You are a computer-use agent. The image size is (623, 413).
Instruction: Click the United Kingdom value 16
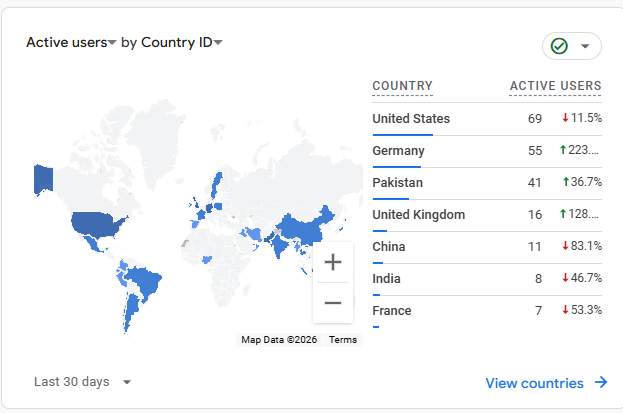535,215
